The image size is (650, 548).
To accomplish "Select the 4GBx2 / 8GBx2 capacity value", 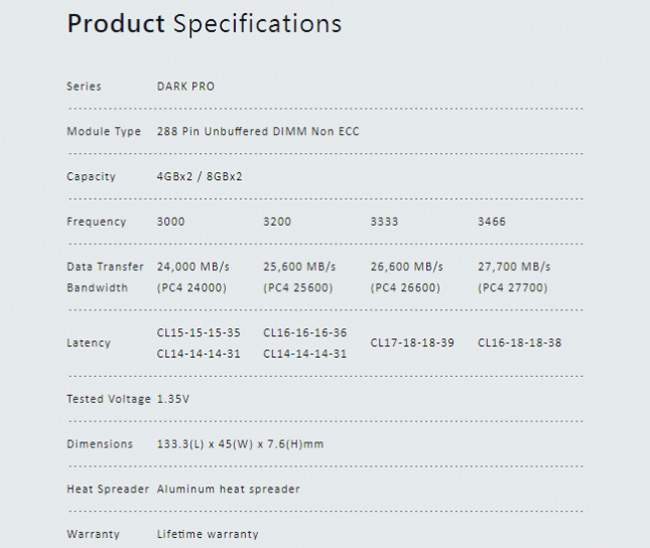I will (x=199, y=177).
